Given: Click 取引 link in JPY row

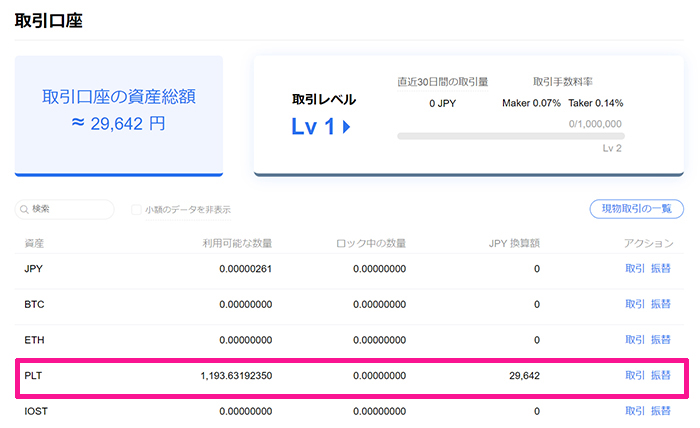Looking at the screenshot, I should 635,268.
